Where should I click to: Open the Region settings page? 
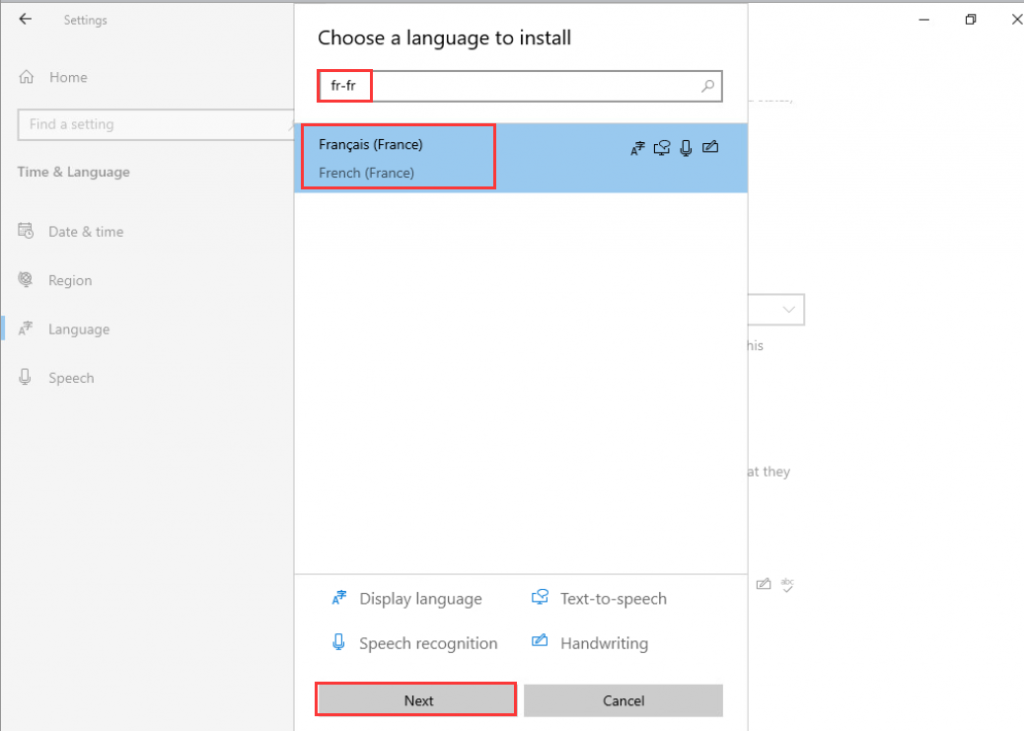(69, 281)
